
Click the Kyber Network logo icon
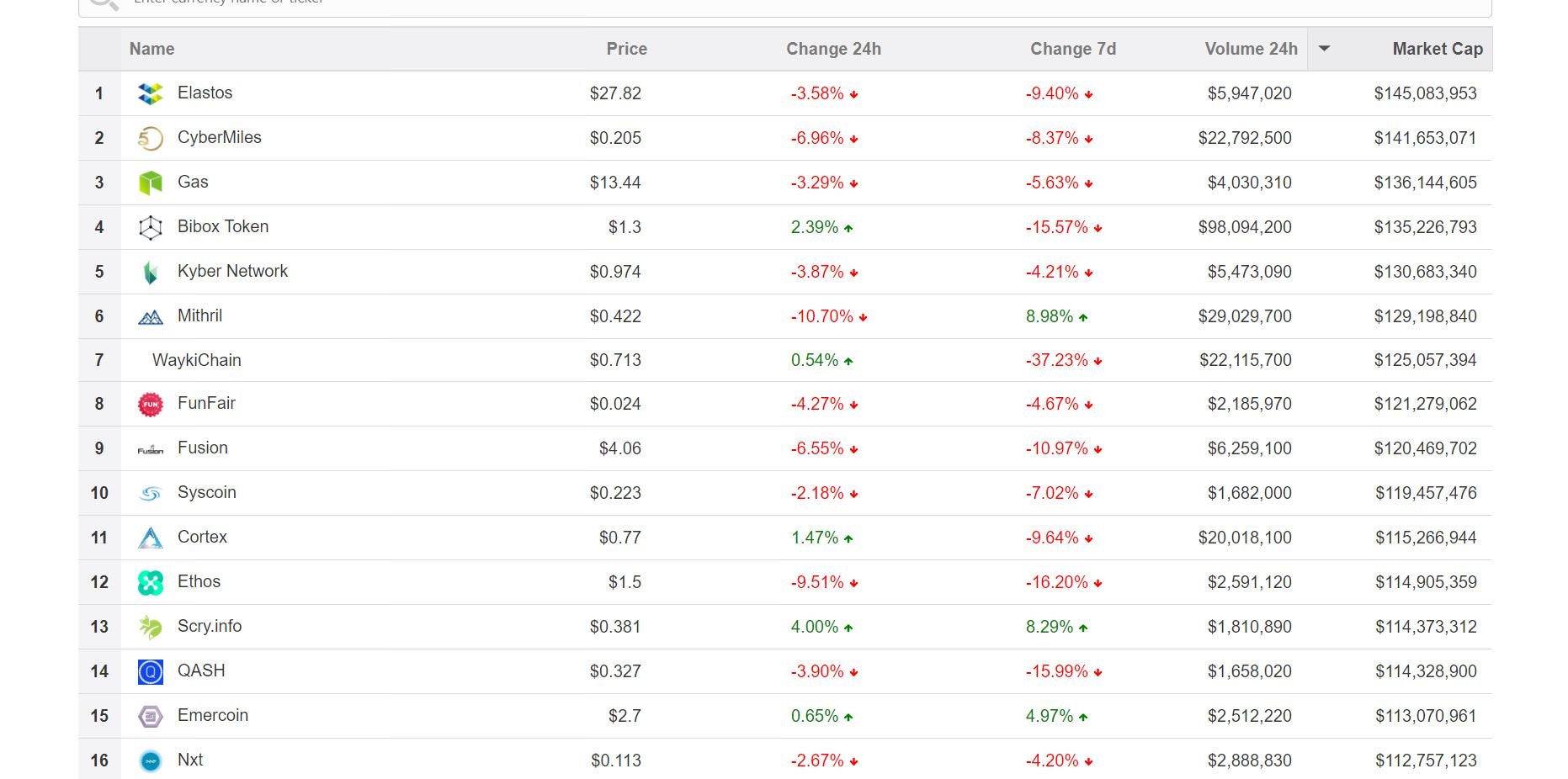[150, 272]
